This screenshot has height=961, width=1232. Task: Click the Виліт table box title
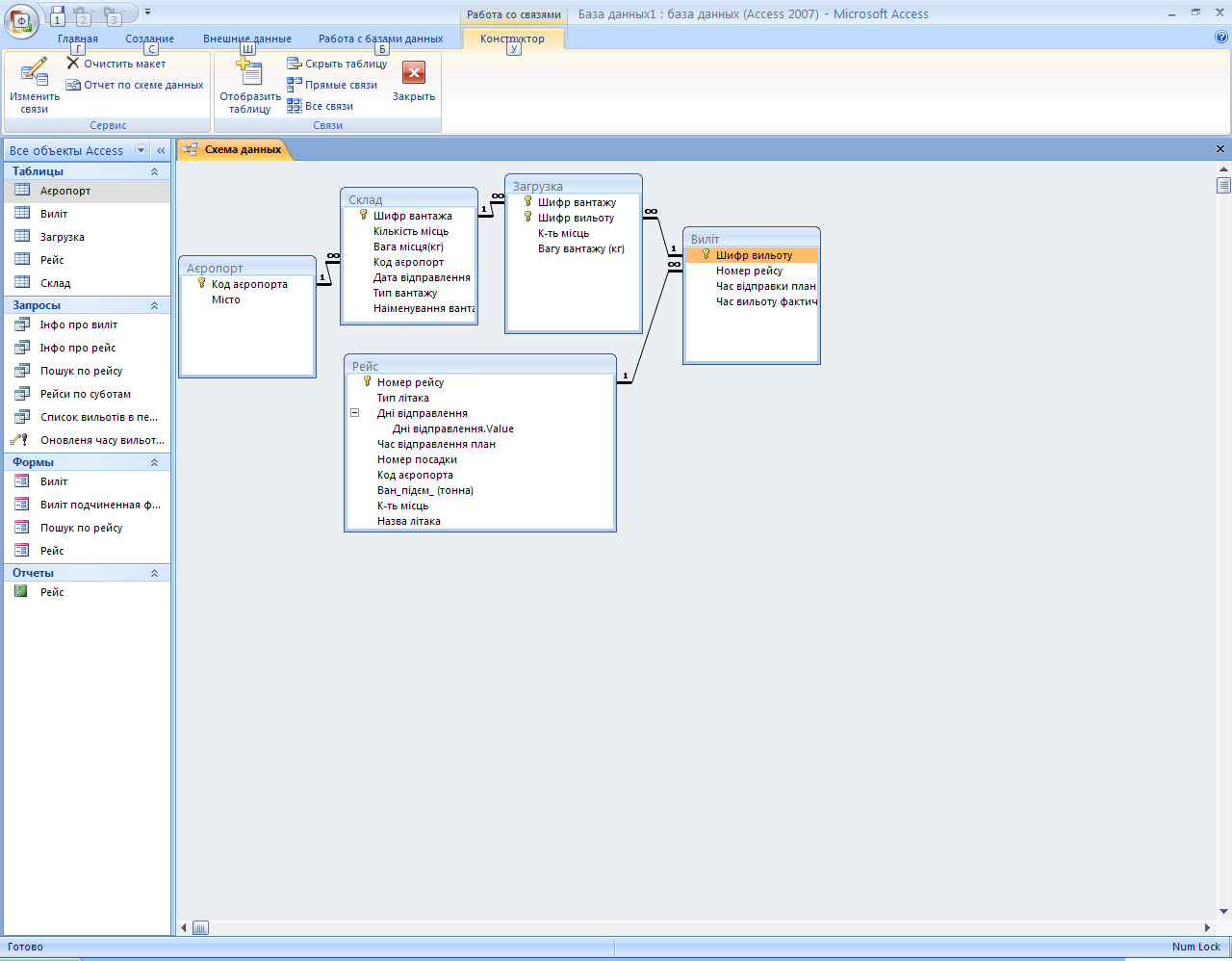752,239
